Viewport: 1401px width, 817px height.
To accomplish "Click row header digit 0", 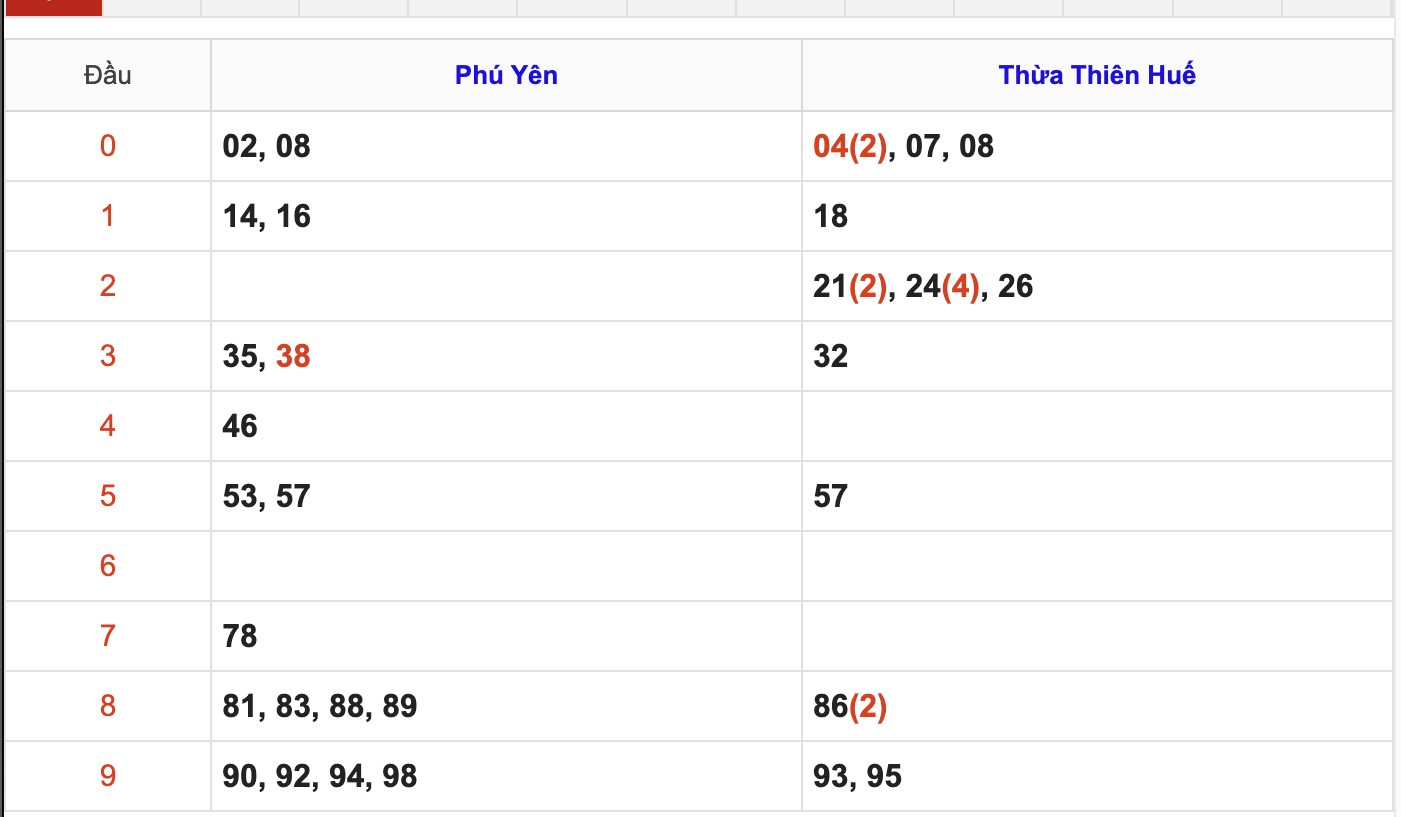I will [108, 146].
